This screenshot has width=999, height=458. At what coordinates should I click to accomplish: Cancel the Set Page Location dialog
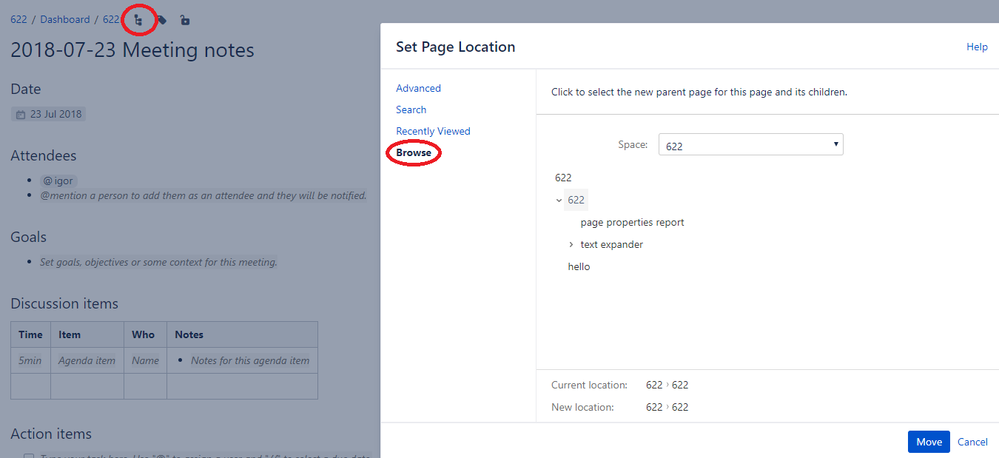tap(972, 442)
